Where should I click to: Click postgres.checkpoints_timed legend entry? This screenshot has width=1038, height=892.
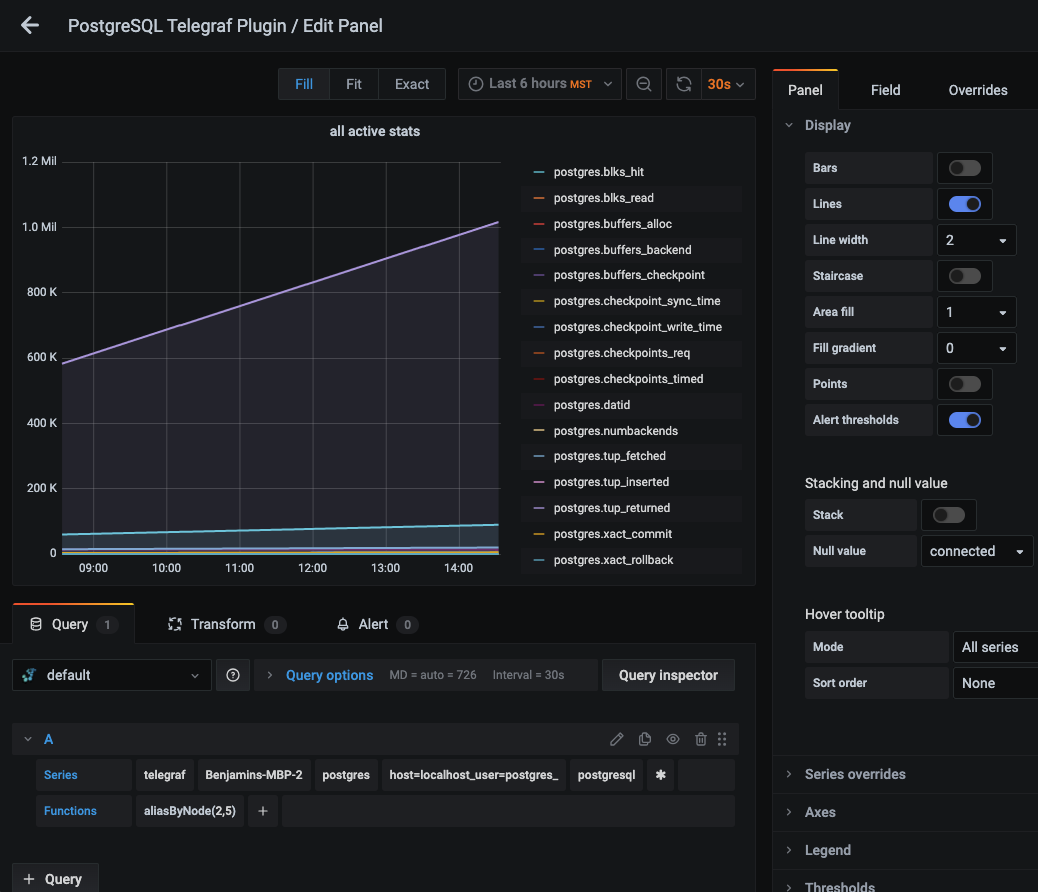[628, 379]
